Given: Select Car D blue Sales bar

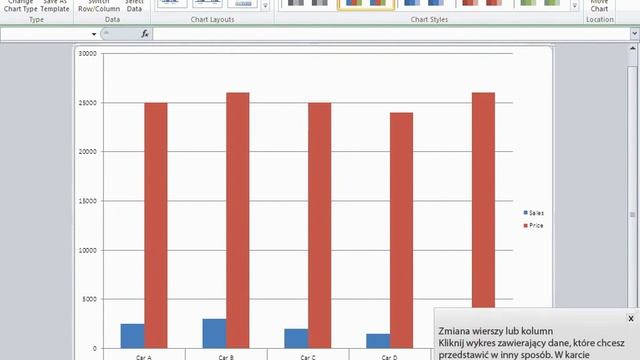Looking at the screenshot, I should [378, 341].
